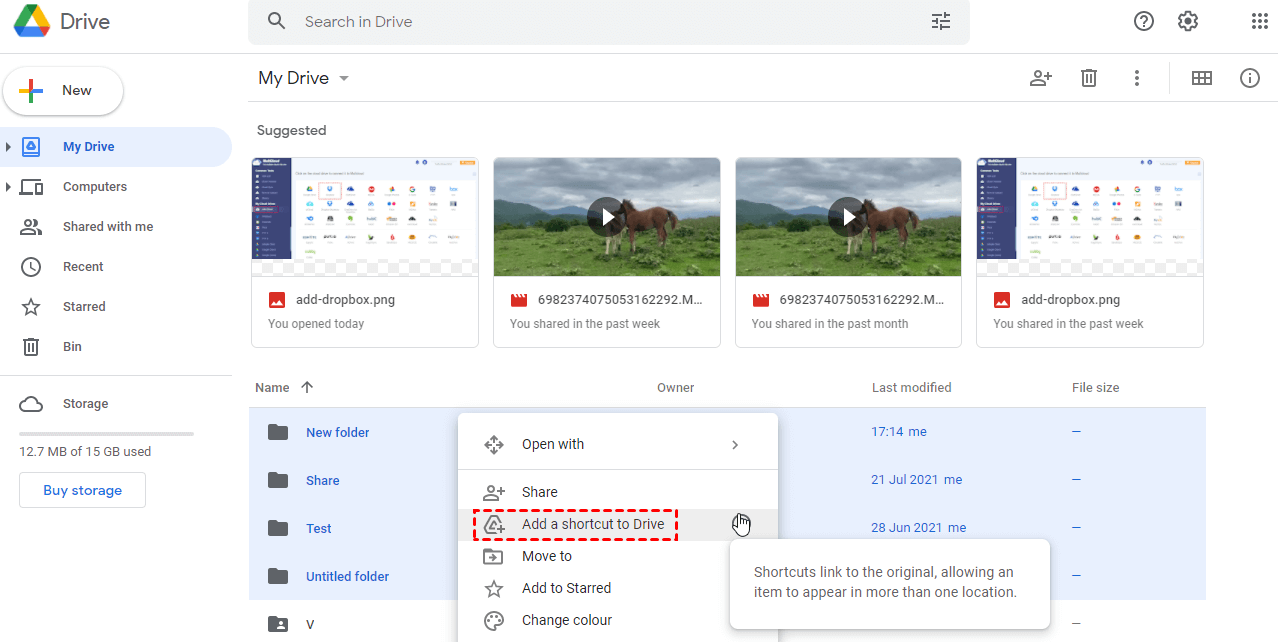Toggle the Name column sort direction arrow
1278x642 pixels.
(x=307, y=387)
